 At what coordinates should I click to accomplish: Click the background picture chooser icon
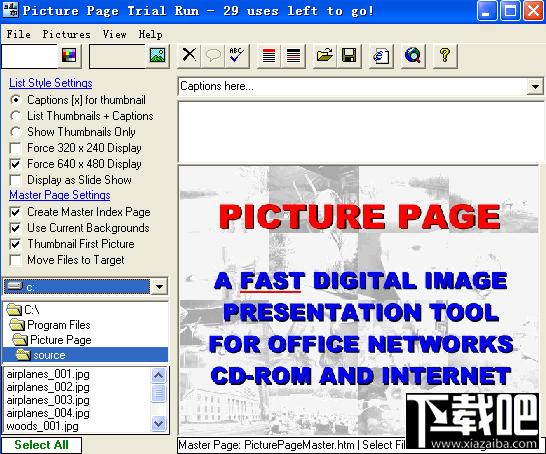pos(157,55)
